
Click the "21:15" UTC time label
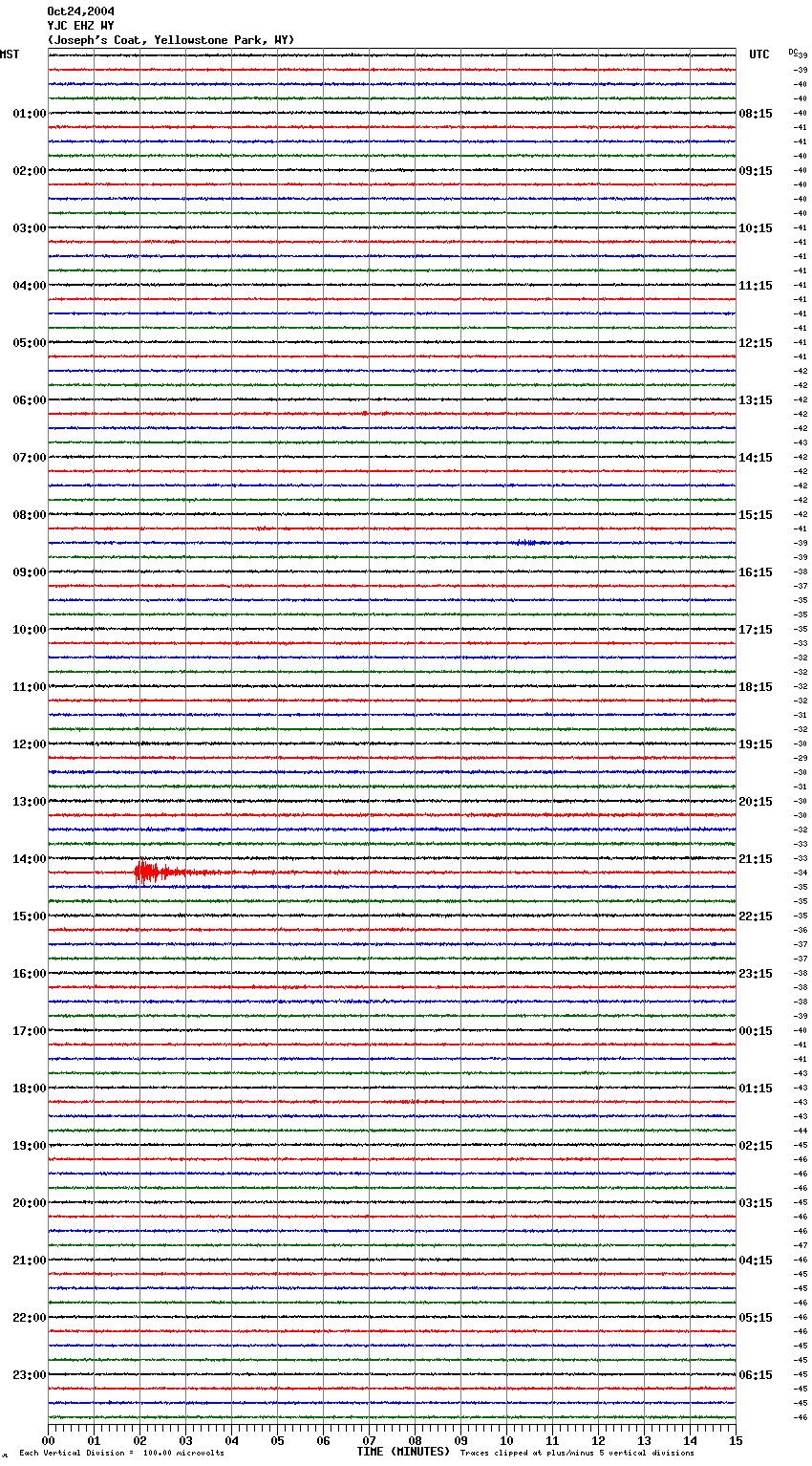(x=756, y=859)
